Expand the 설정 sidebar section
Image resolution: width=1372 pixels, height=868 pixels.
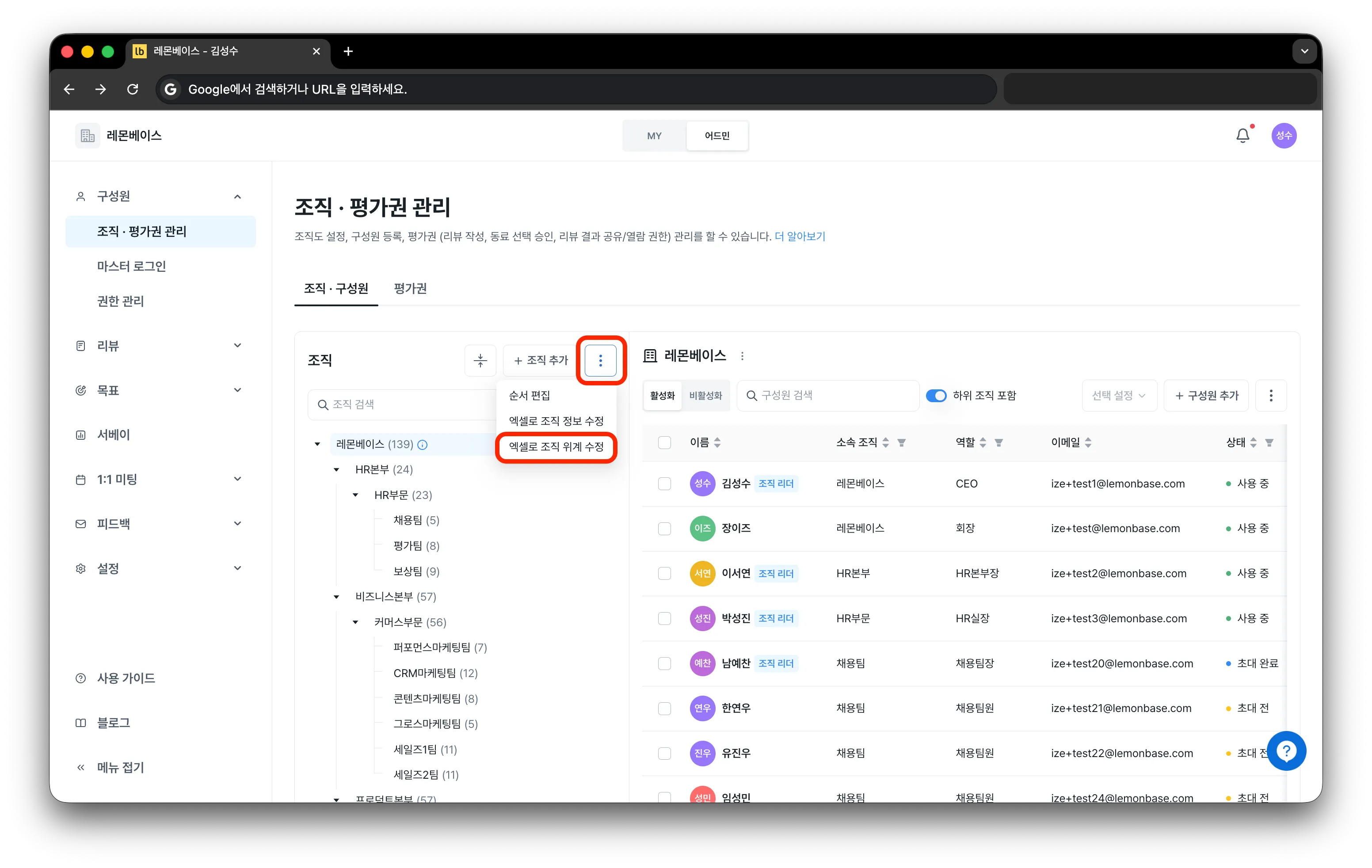[238, 568]
